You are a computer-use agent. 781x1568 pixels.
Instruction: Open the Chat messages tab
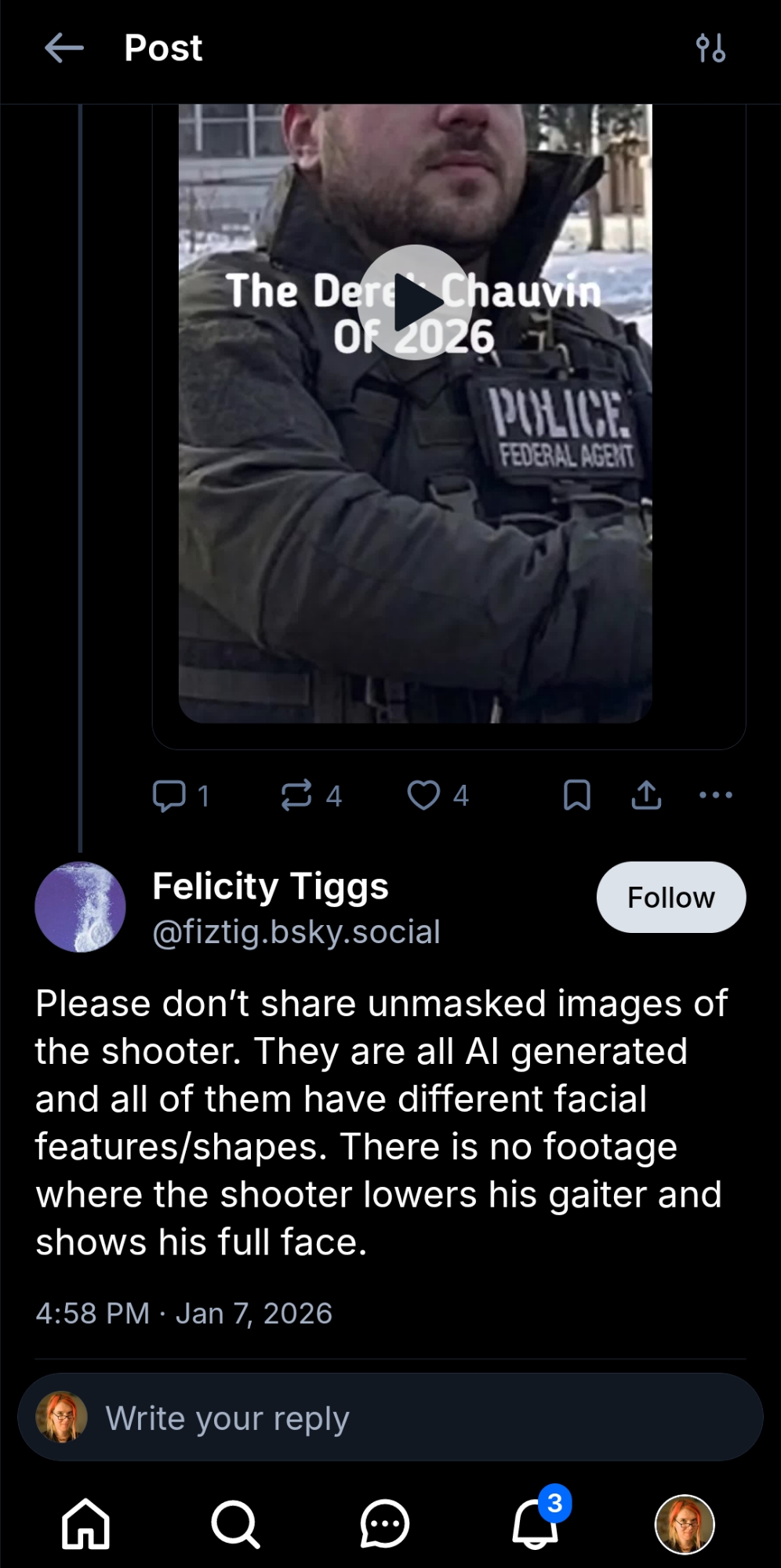pos(384,1524)
